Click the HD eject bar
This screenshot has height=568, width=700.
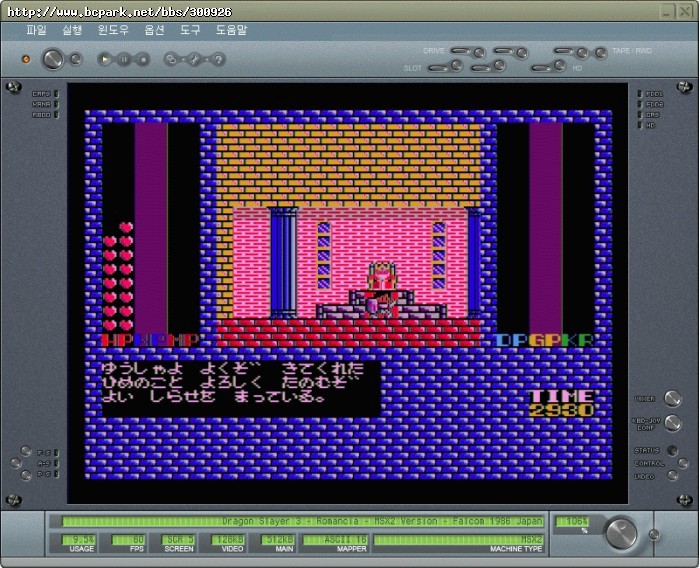(541, 68)
